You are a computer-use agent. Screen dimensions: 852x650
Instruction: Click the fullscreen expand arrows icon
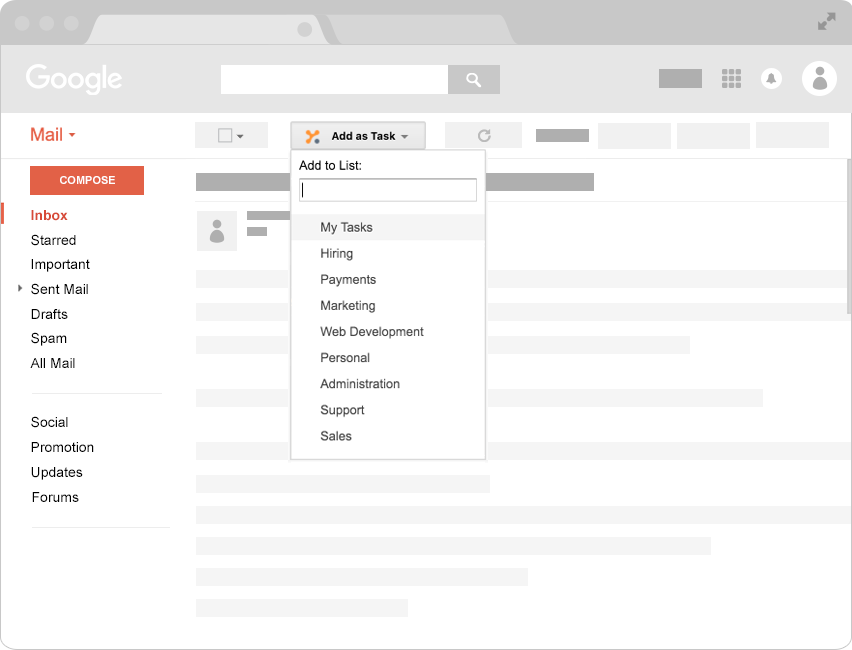coord(827,21)
